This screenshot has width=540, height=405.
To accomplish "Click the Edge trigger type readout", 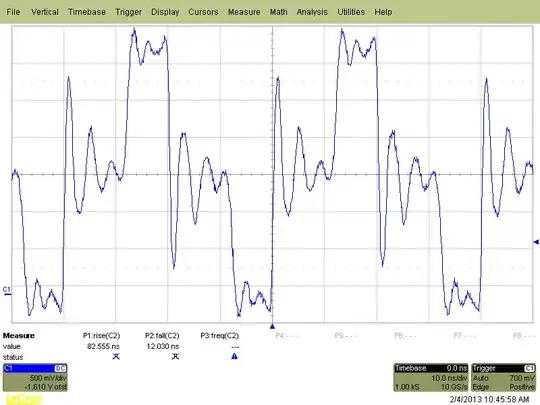I will [481, 387].
